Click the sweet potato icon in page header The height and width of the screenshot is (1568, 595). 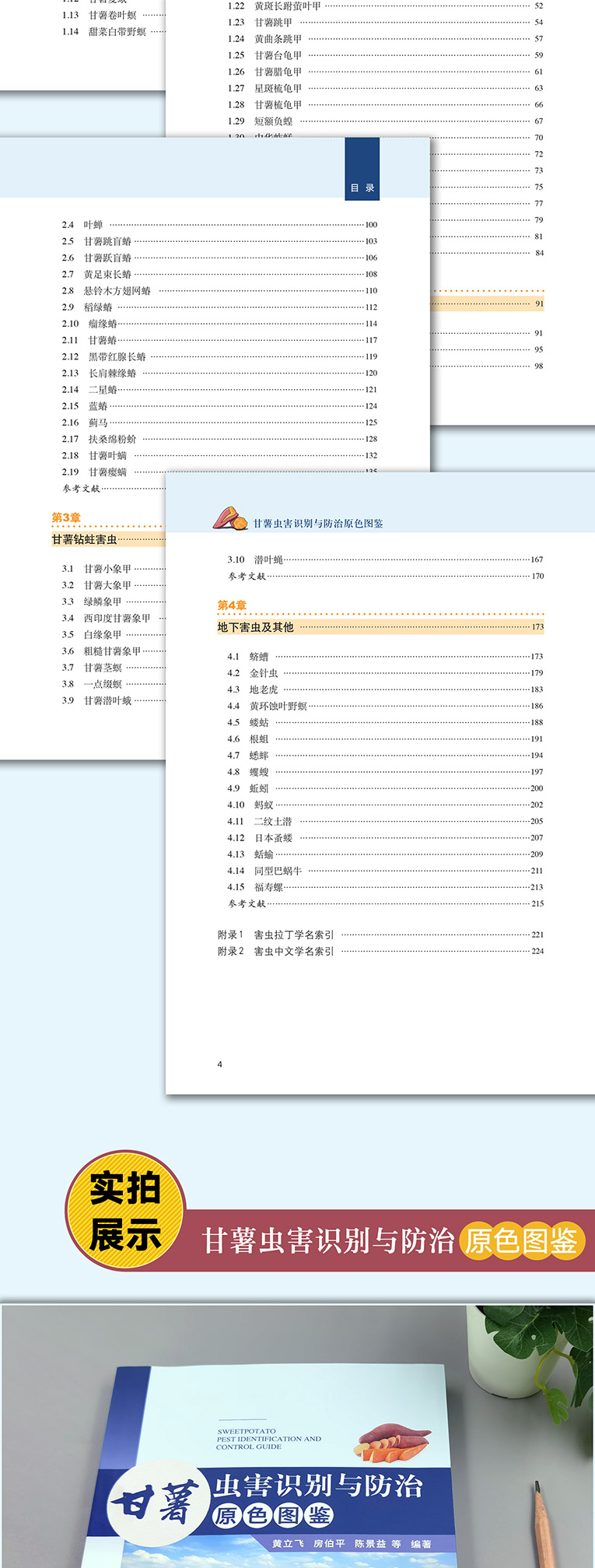tap(230, 518)
